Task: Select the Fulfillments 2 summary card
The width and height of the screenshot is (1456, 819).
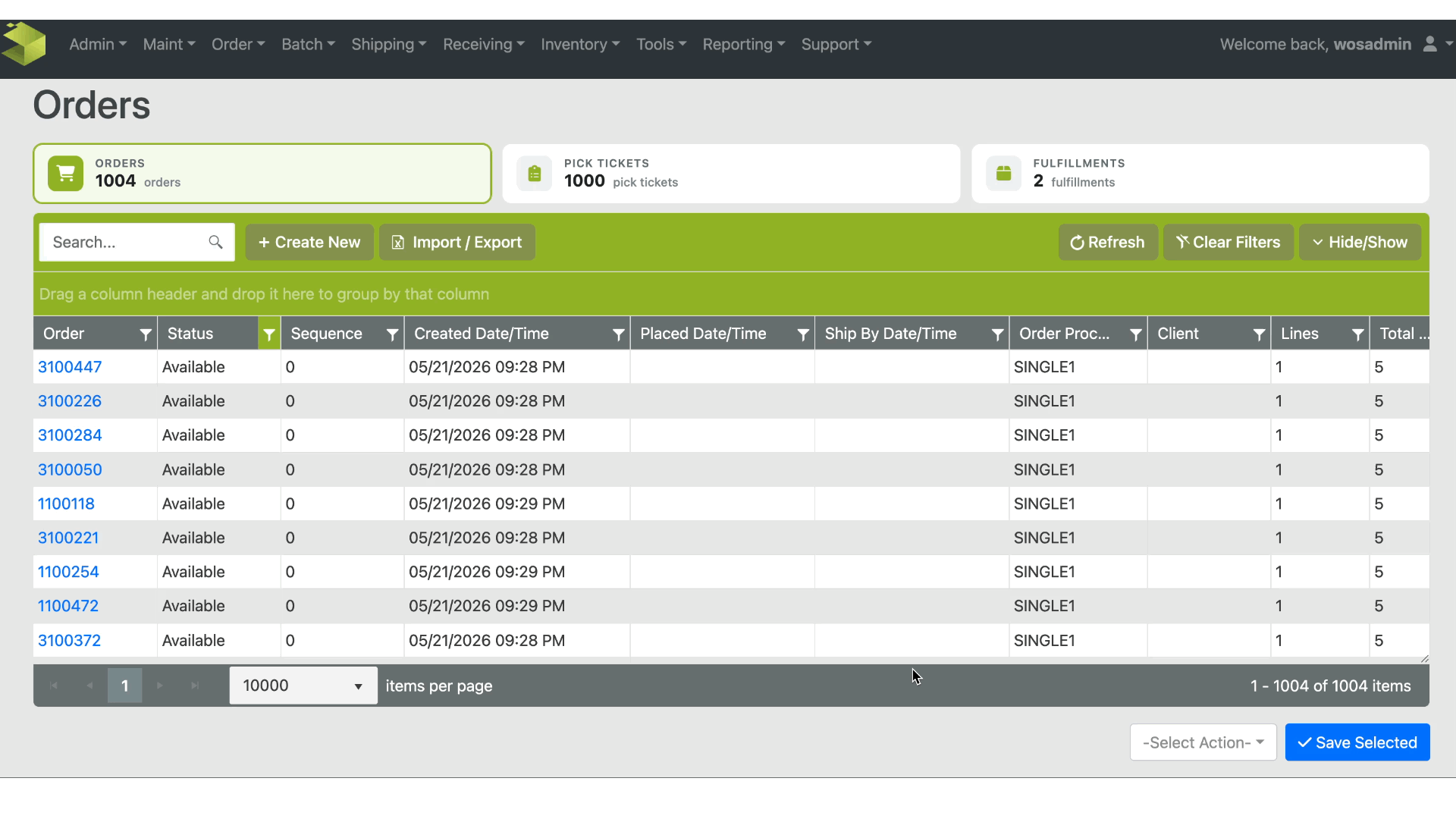Action: click(x=1200, y=174)
